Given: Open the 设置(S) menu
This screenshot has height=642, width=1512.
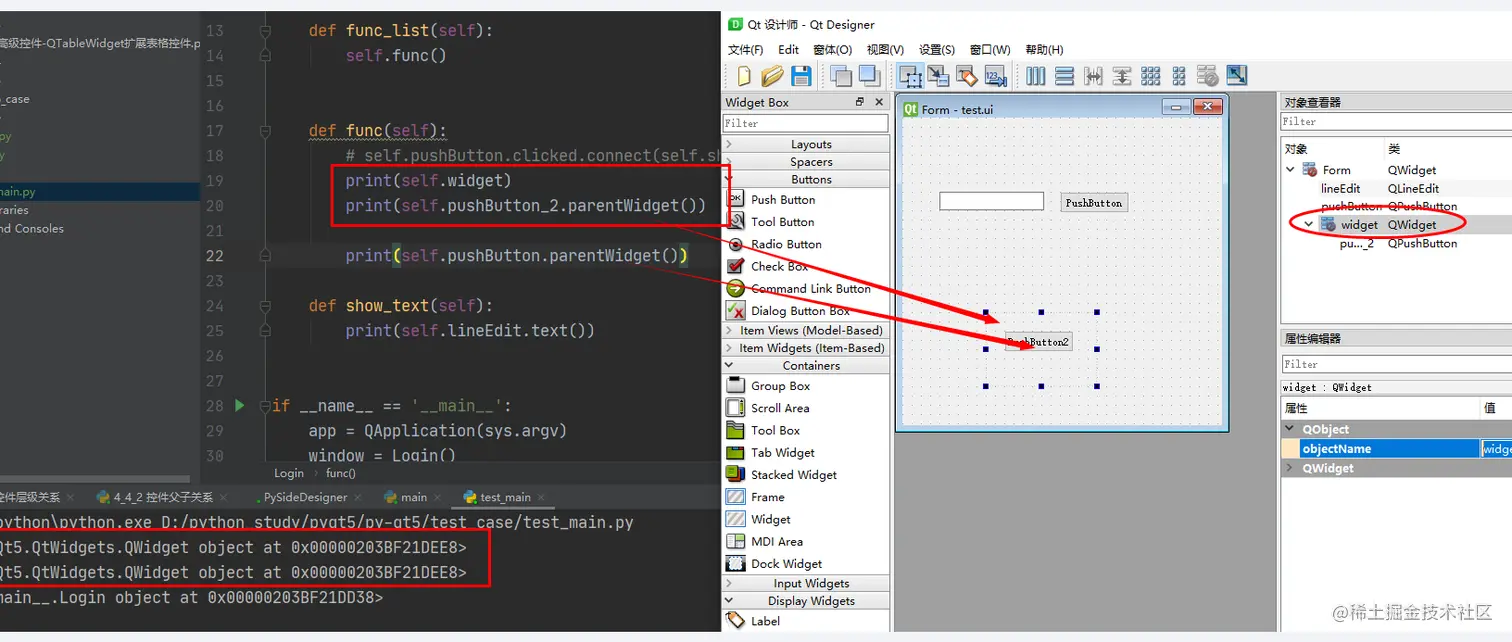Looking at the screenshot, I should [x=937, y=50].
